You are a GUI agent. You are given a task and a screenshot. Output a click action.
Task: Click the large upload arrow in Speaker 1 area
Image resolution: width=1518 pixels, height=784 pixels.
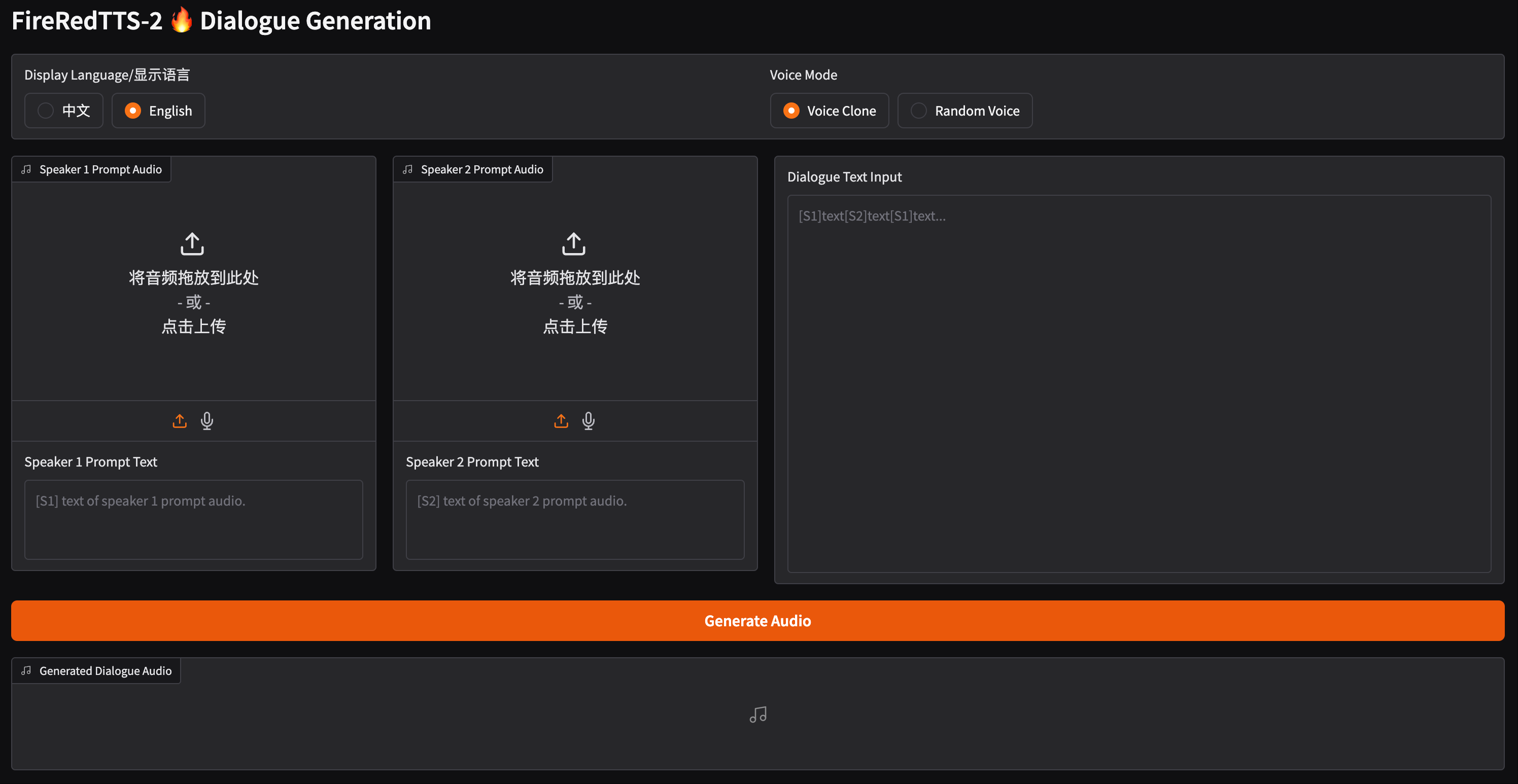[x=192, y=244]
